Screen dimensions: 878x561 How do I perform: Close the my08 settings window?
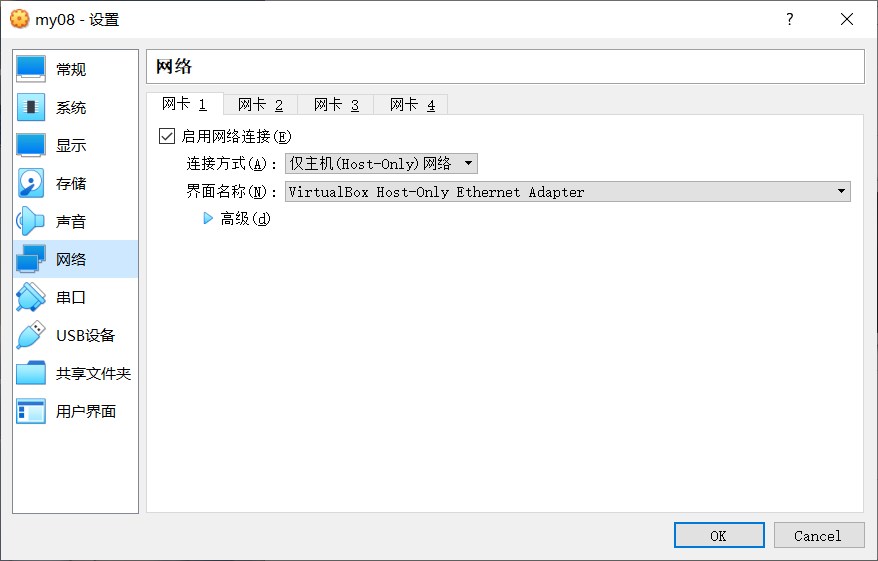847,19
